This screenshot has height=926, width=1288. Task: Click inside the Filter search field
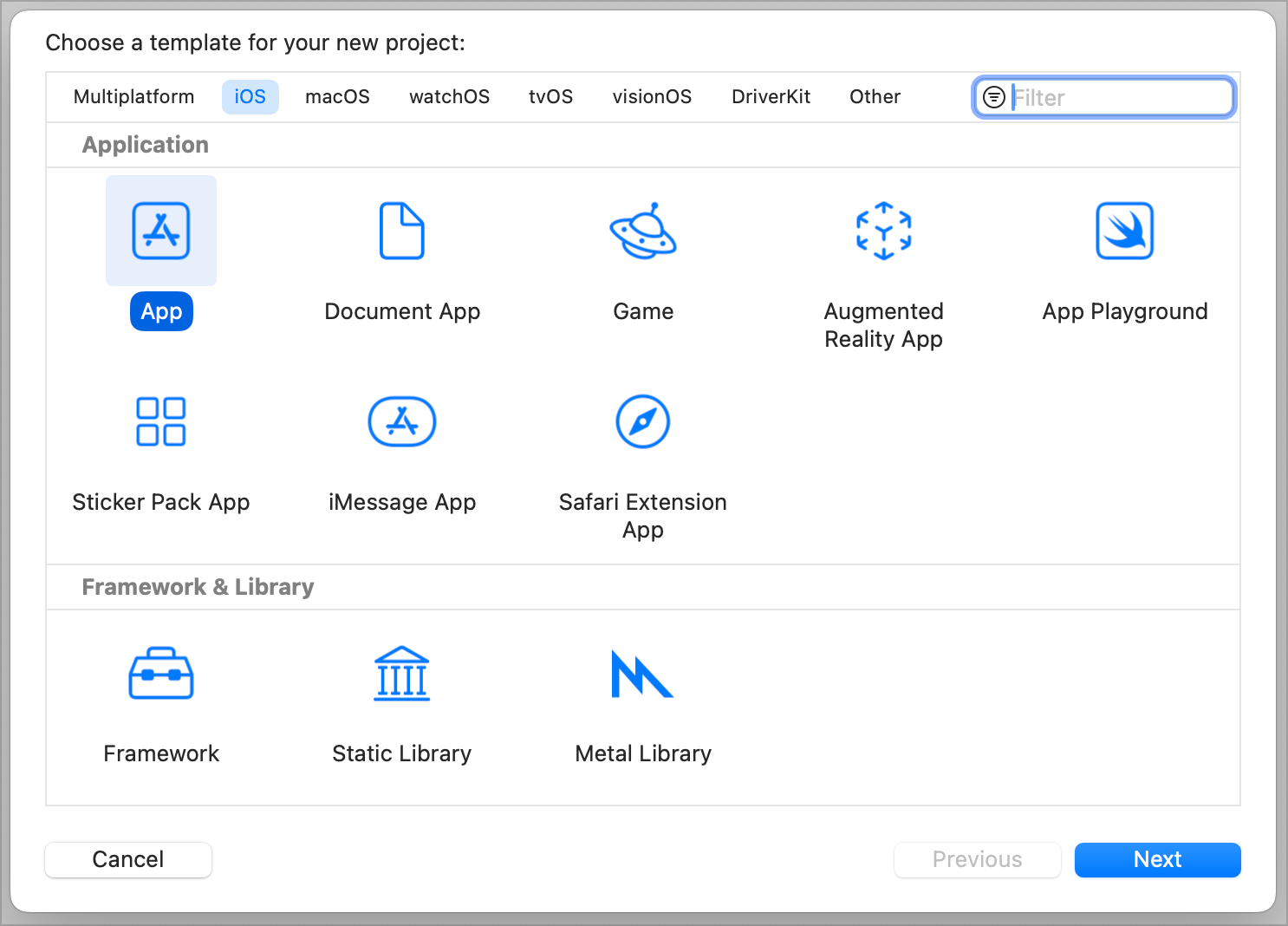coord(1118,96)
